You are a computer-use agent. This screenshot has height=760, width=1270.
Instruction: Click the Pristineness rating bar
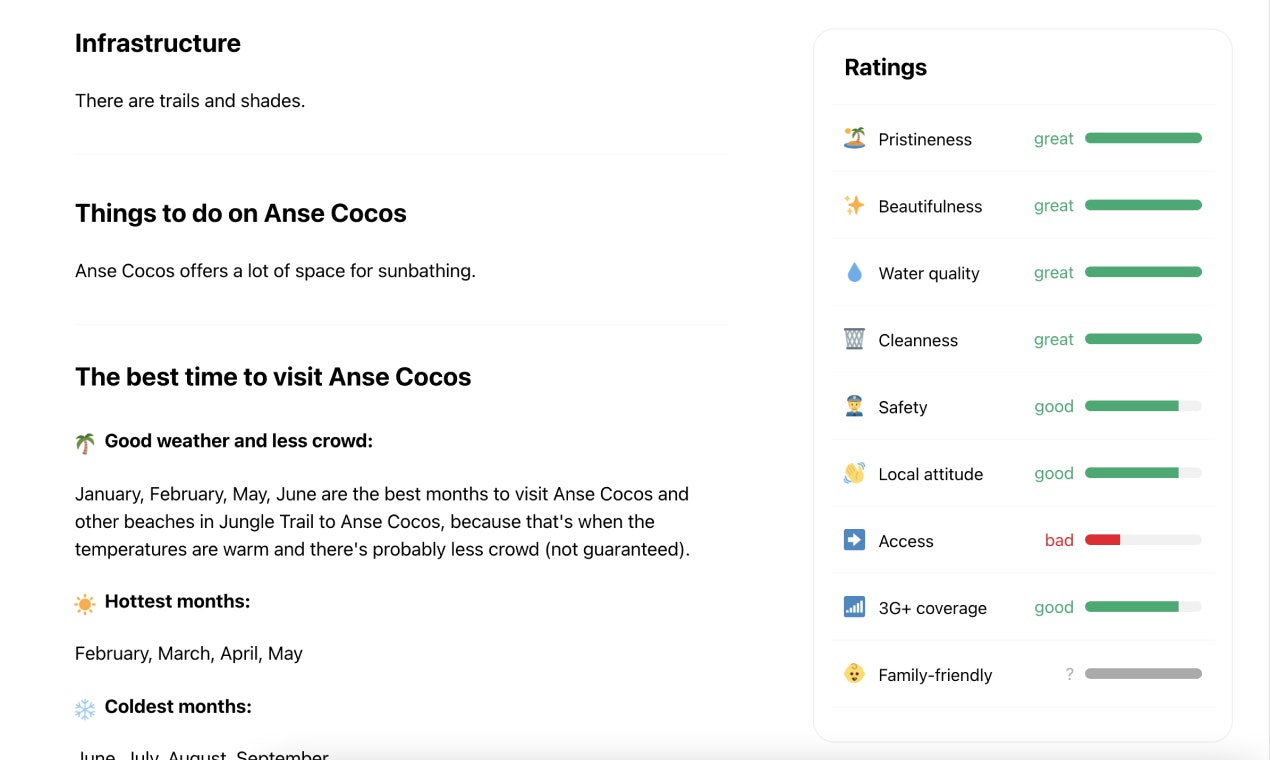pyautogui.click(x=1143, y=138)
